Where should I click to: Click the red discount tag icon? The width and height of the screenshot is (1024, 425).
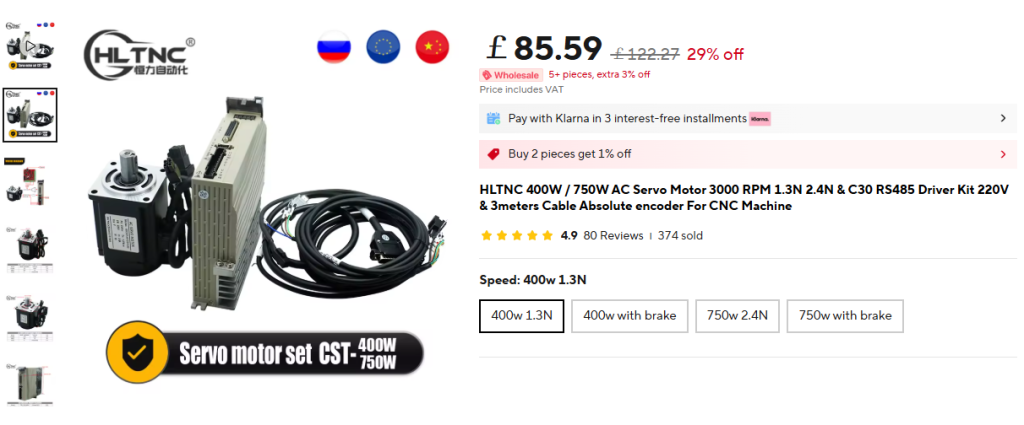pyautogui.click(x=493, y=154)
